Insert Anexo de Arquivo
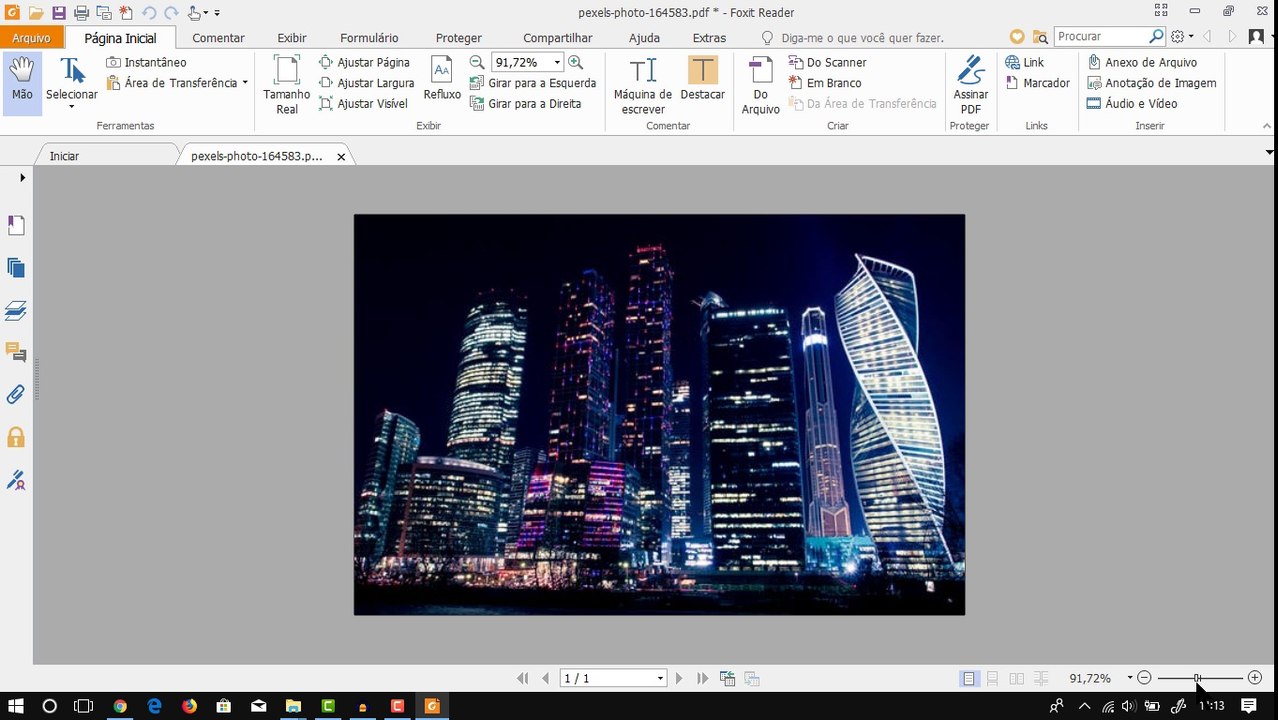1278x720 pixels. click(1142, 62)
